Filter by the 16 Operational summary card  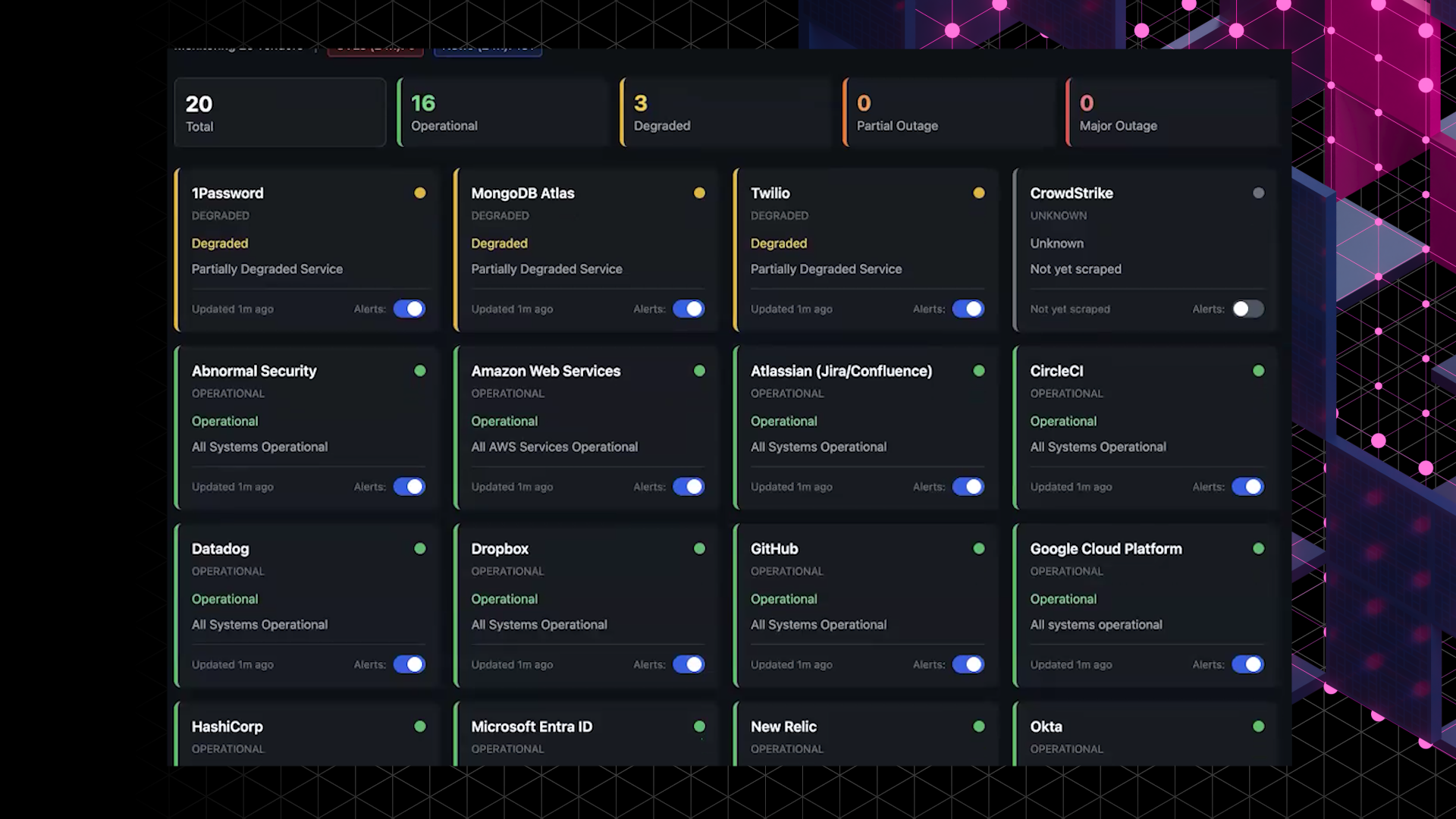(504, 112)
